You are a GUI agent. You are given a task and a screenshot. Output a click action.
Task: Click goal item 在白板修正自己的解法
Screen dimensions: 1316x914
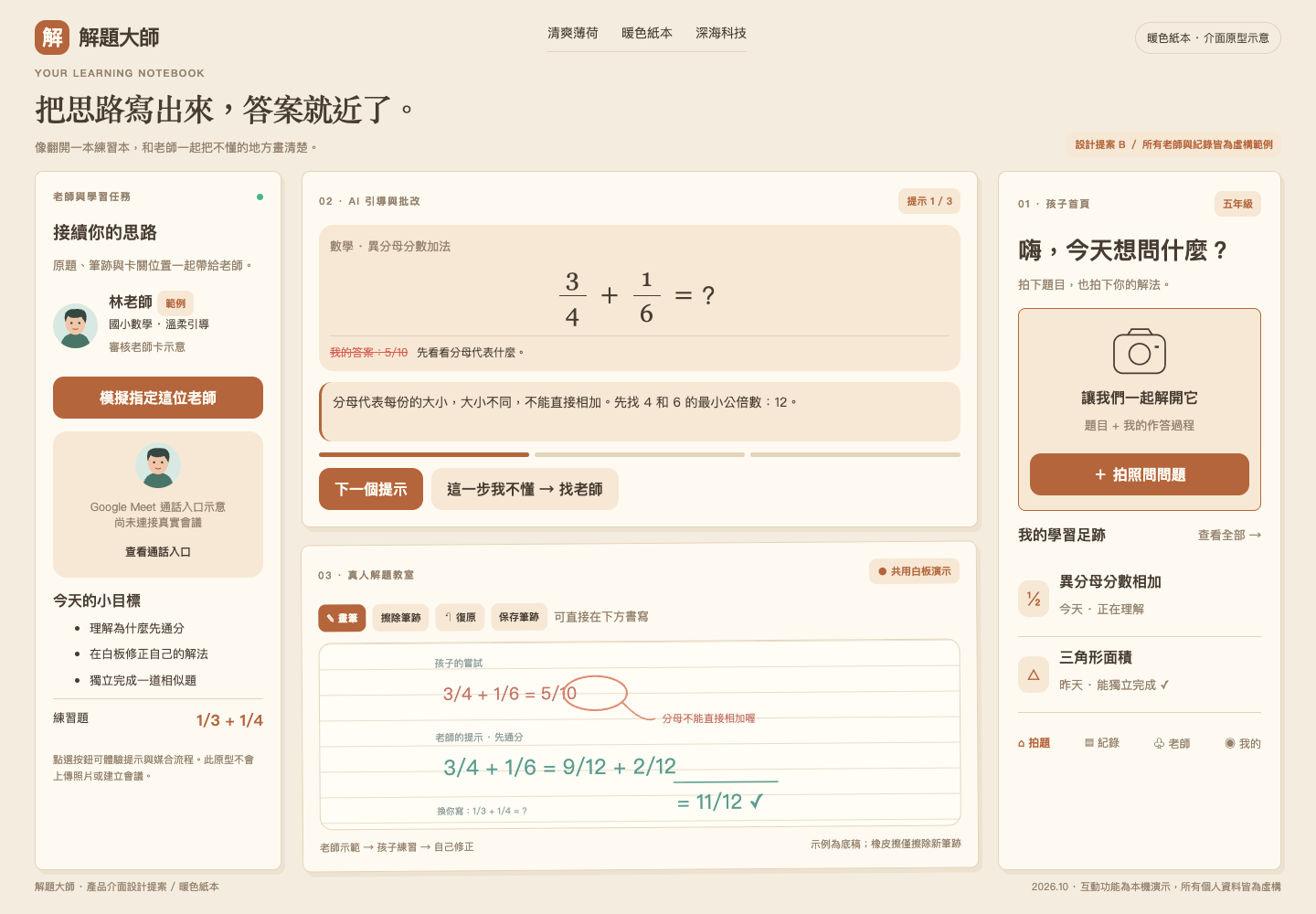coord(149,654)
